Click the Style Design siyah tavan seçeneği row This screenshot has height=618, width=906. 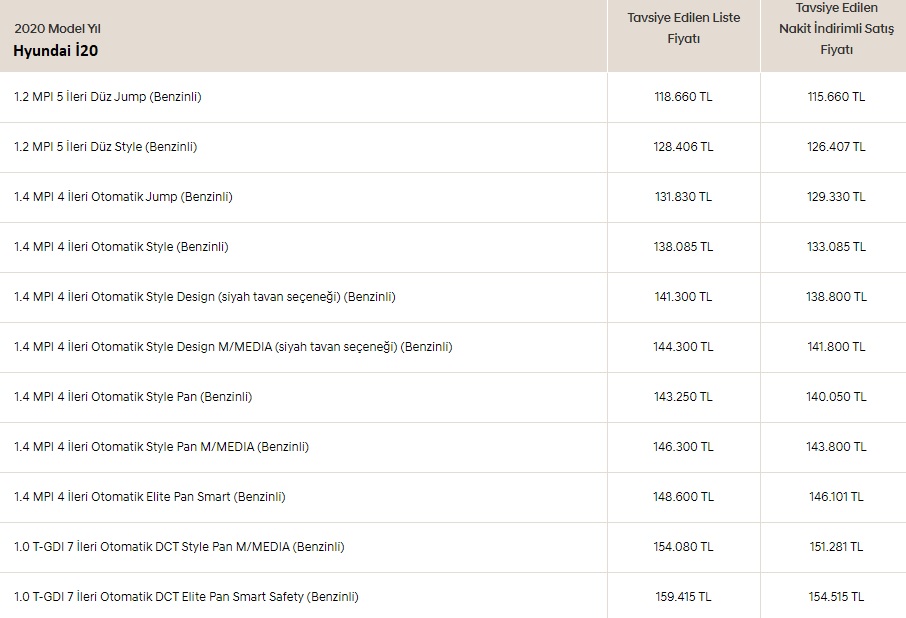pyautogui.click(x=205, y=297)
